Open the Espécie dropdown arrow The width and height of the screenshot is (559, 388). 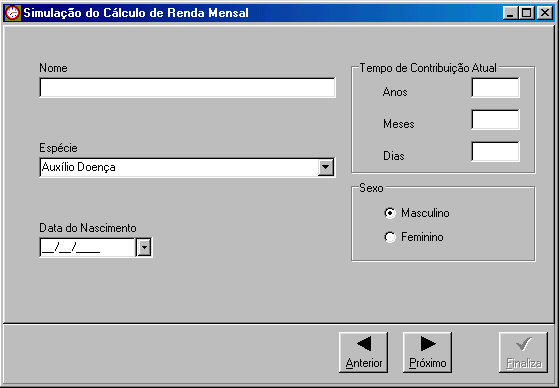click(x=326, y=167)
